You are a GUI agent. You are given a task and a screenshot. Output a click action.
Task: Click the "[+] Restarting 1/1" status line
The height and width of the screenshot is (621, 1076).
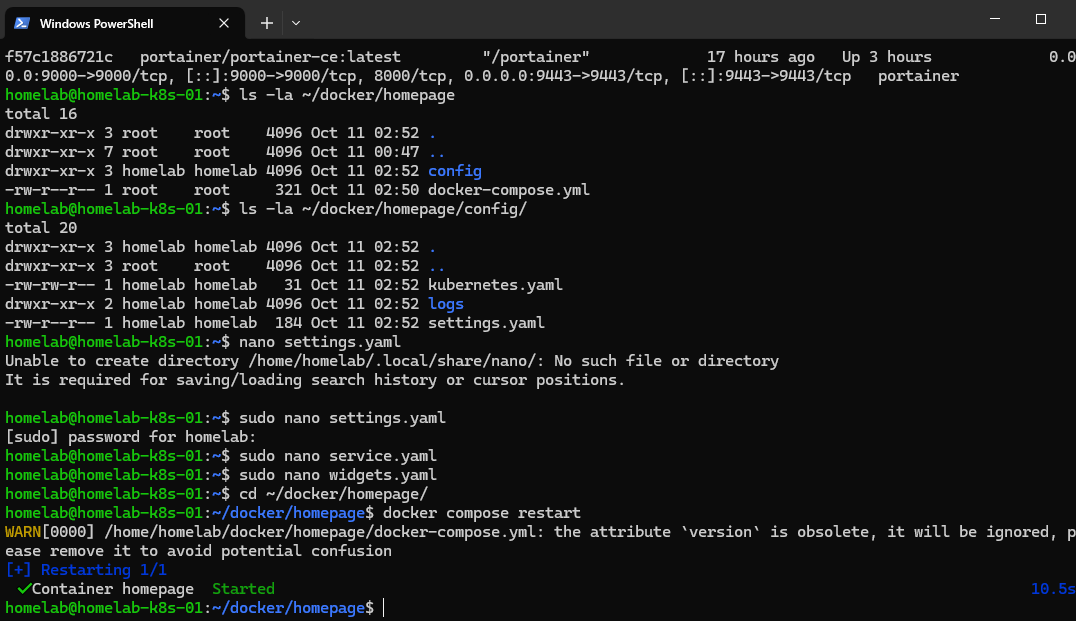click(x=86, y=570)
